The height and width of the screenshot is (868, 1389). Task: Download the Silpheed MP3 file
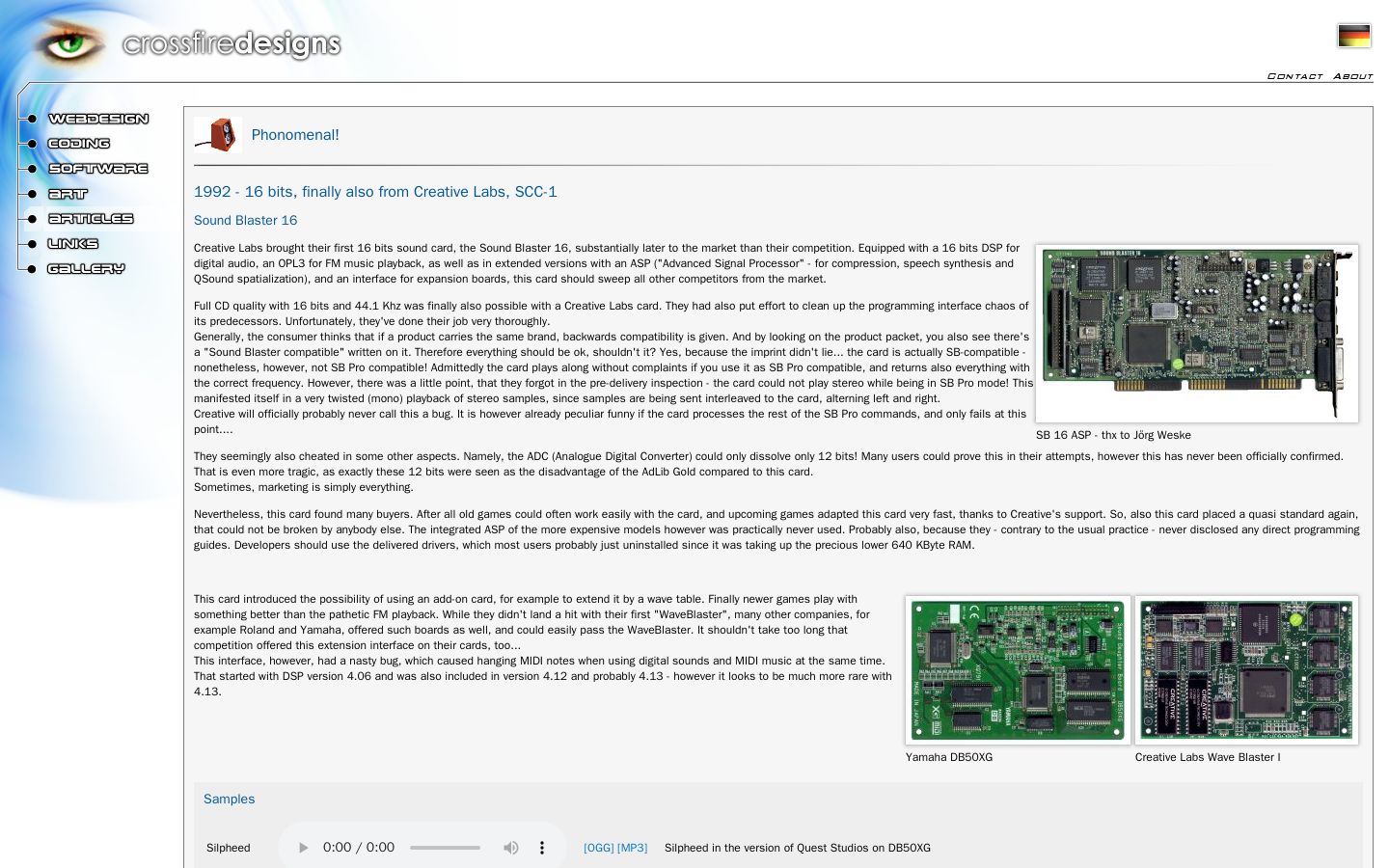pos(633,848)
